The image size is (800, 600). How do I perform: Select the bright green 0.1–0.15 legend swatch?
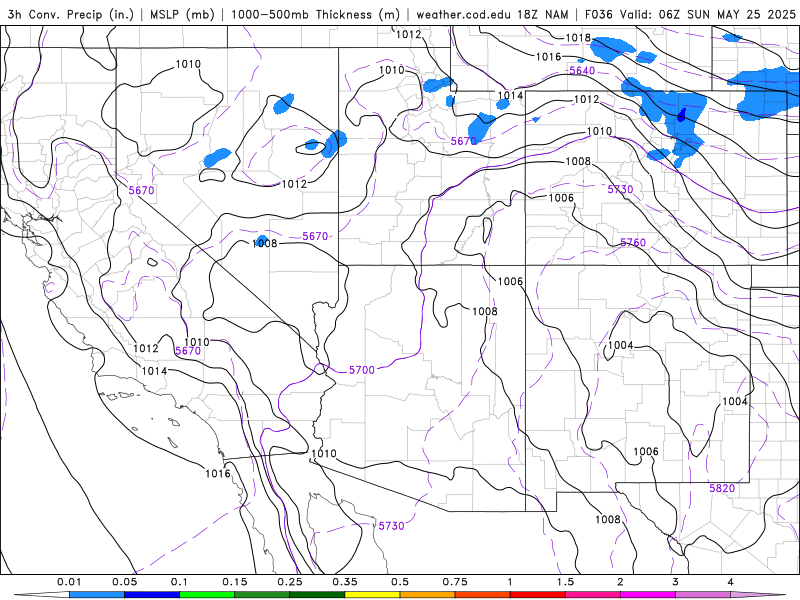[207, 595]
